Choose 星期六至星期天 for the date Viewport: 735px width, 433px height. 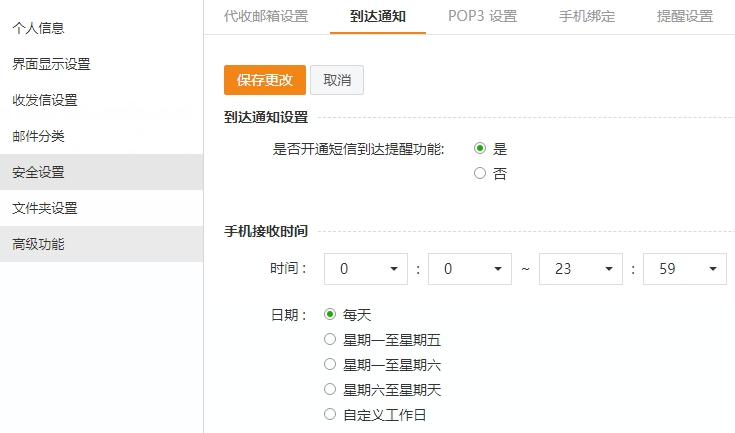point(331,389)
